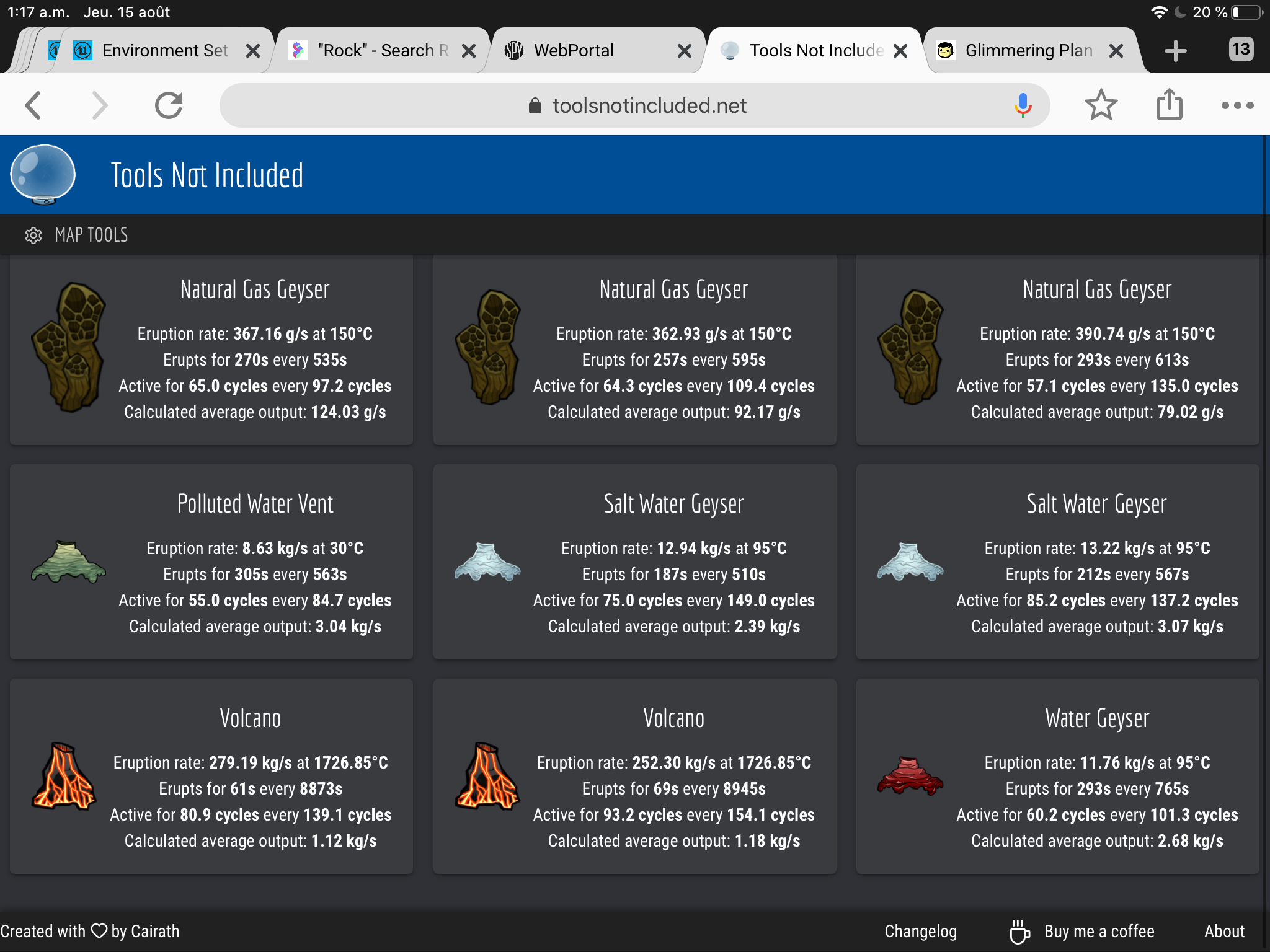
Task: Open the About link in footer
Action: 1224,931
